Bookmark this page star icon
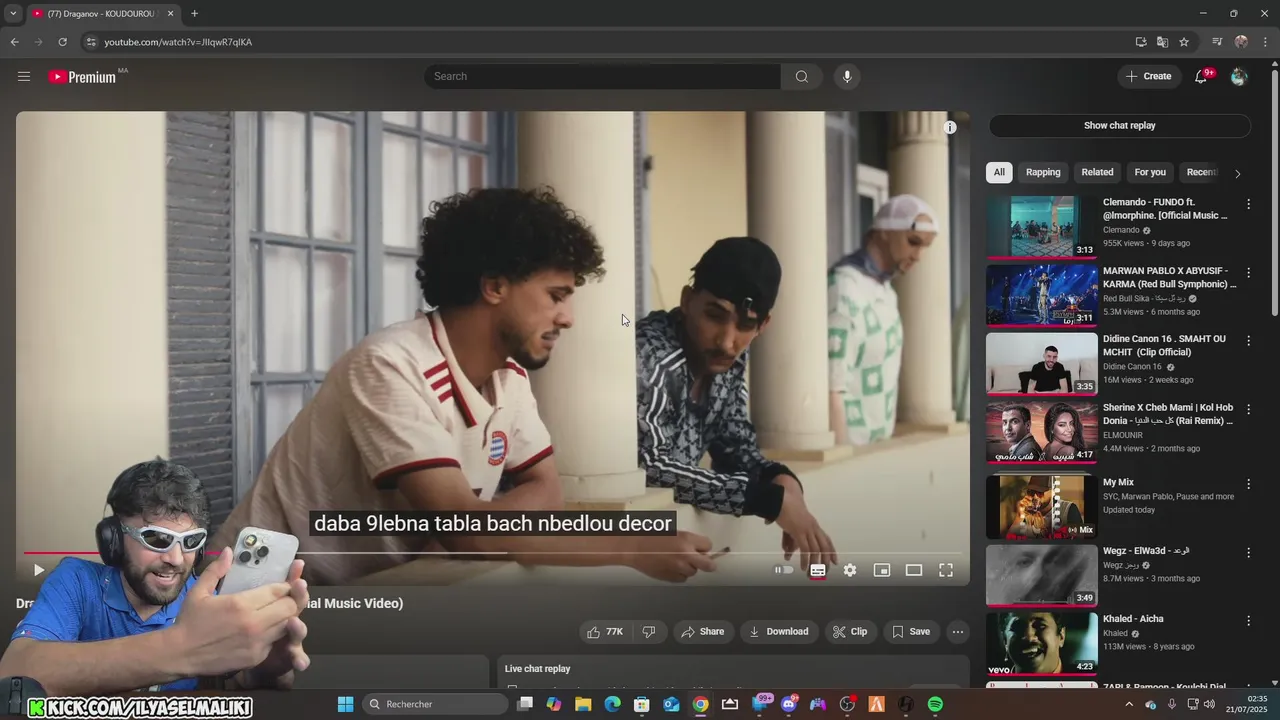1280x720 pixels. tap(1184, 42)
